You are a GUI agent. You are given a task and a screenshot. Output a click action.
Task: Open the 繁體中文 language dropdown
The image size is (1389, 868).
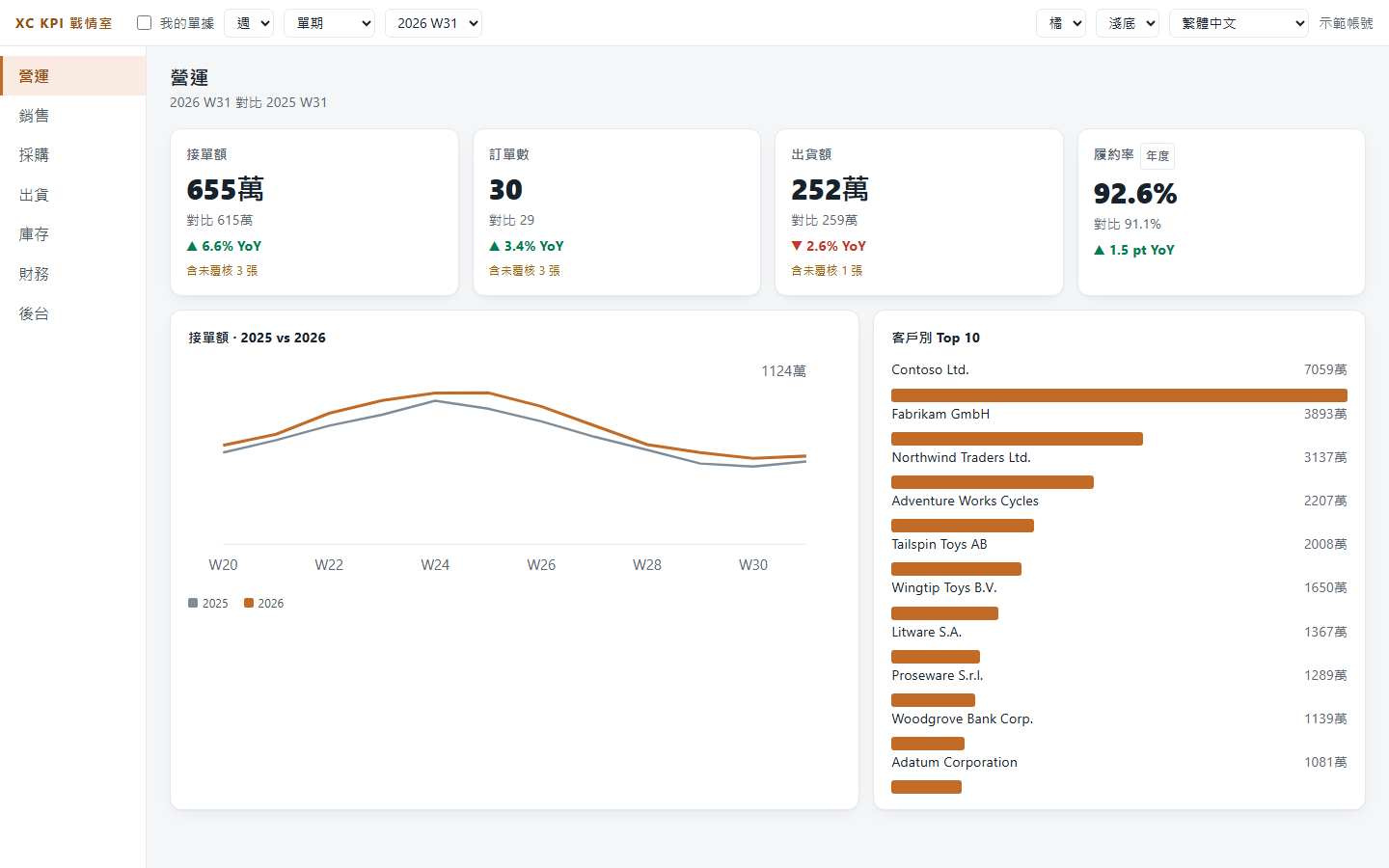[1239, 23]
